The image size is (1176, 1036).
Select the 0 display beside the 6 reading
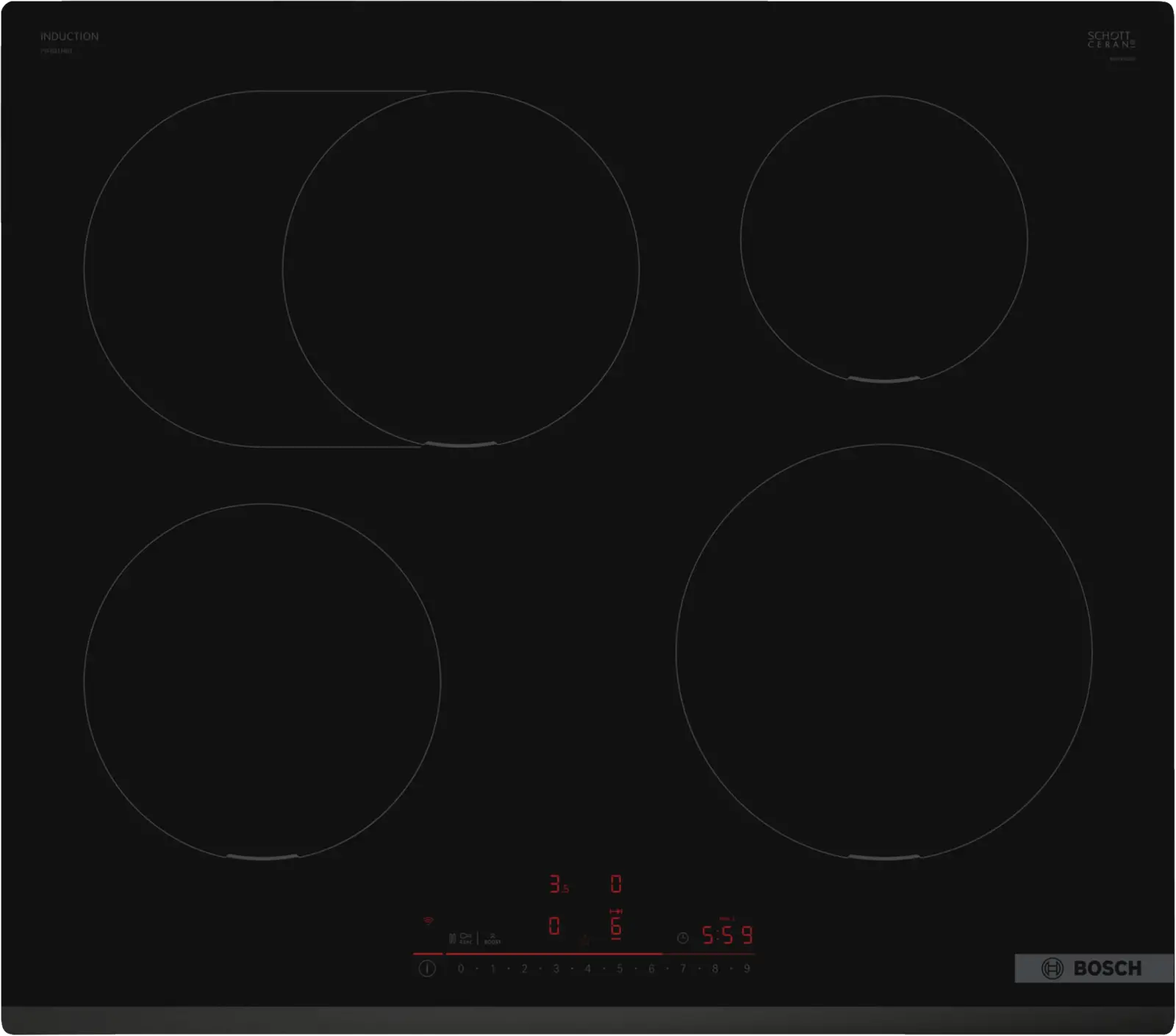click(x=554, y=926)
